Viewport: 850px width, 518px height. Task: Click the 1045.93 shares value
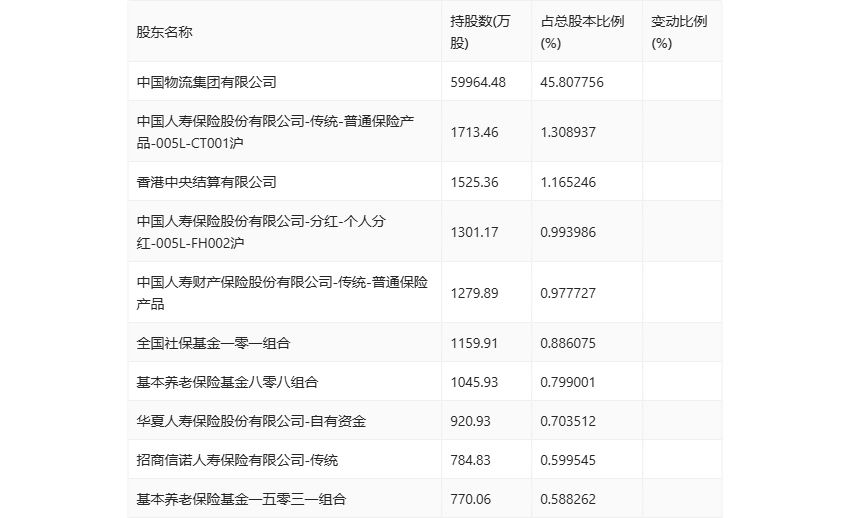pos(474,382)
